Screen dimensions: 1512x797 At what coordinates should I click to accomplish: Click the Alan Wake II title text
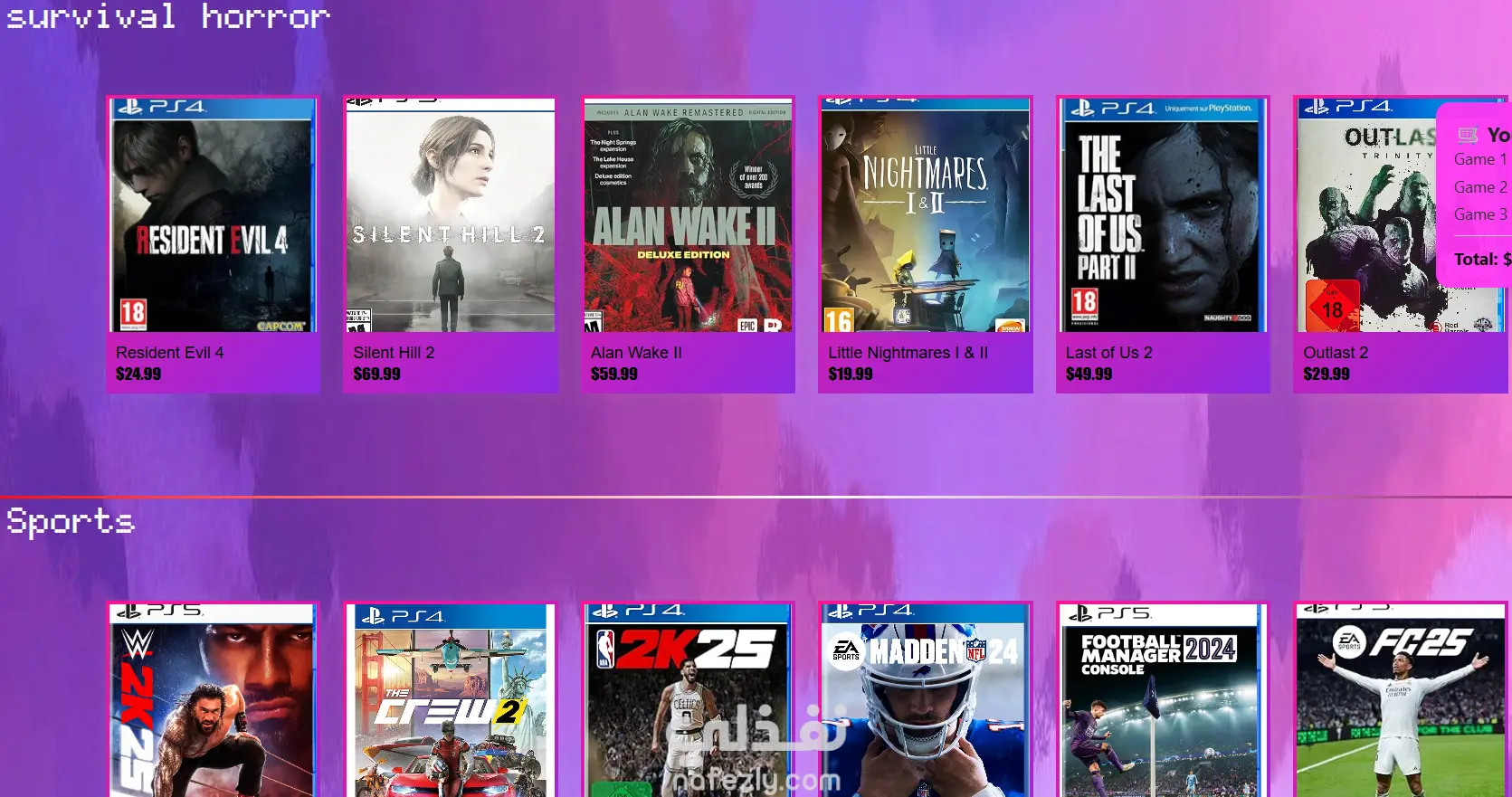click(636, 353)
